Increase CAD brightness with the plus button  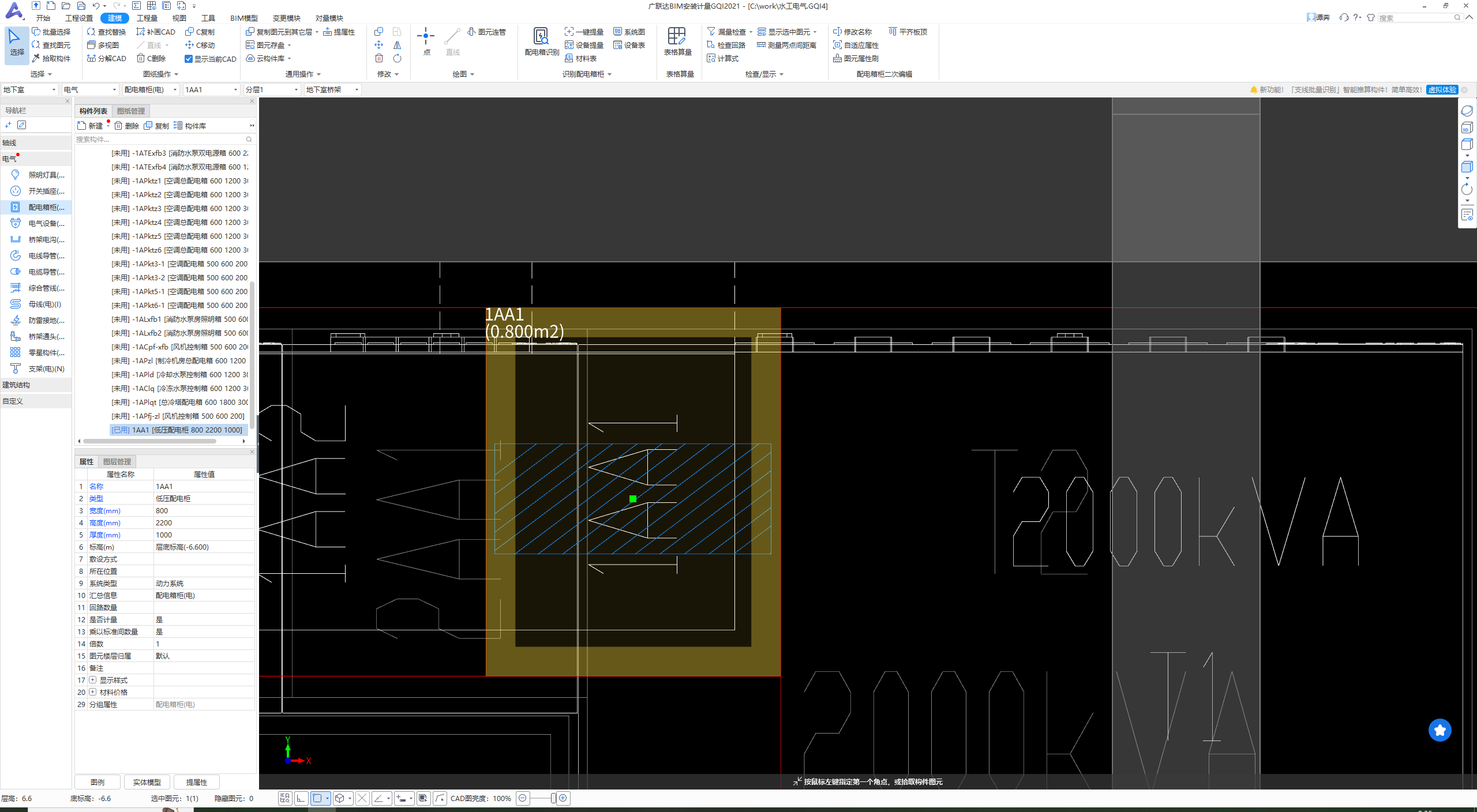pyautogui.click(x=563, y=798)
